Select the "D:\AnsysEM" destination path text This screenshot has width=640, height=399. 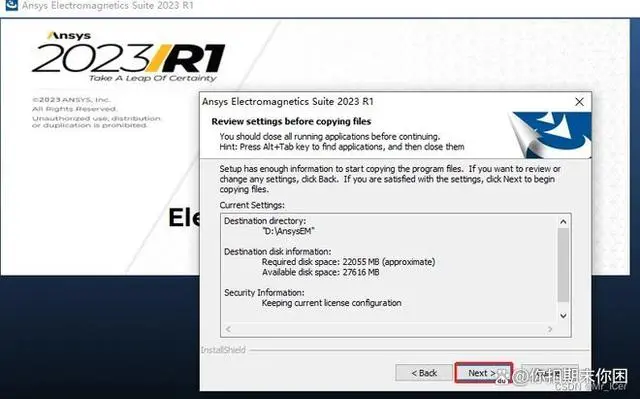288,231
